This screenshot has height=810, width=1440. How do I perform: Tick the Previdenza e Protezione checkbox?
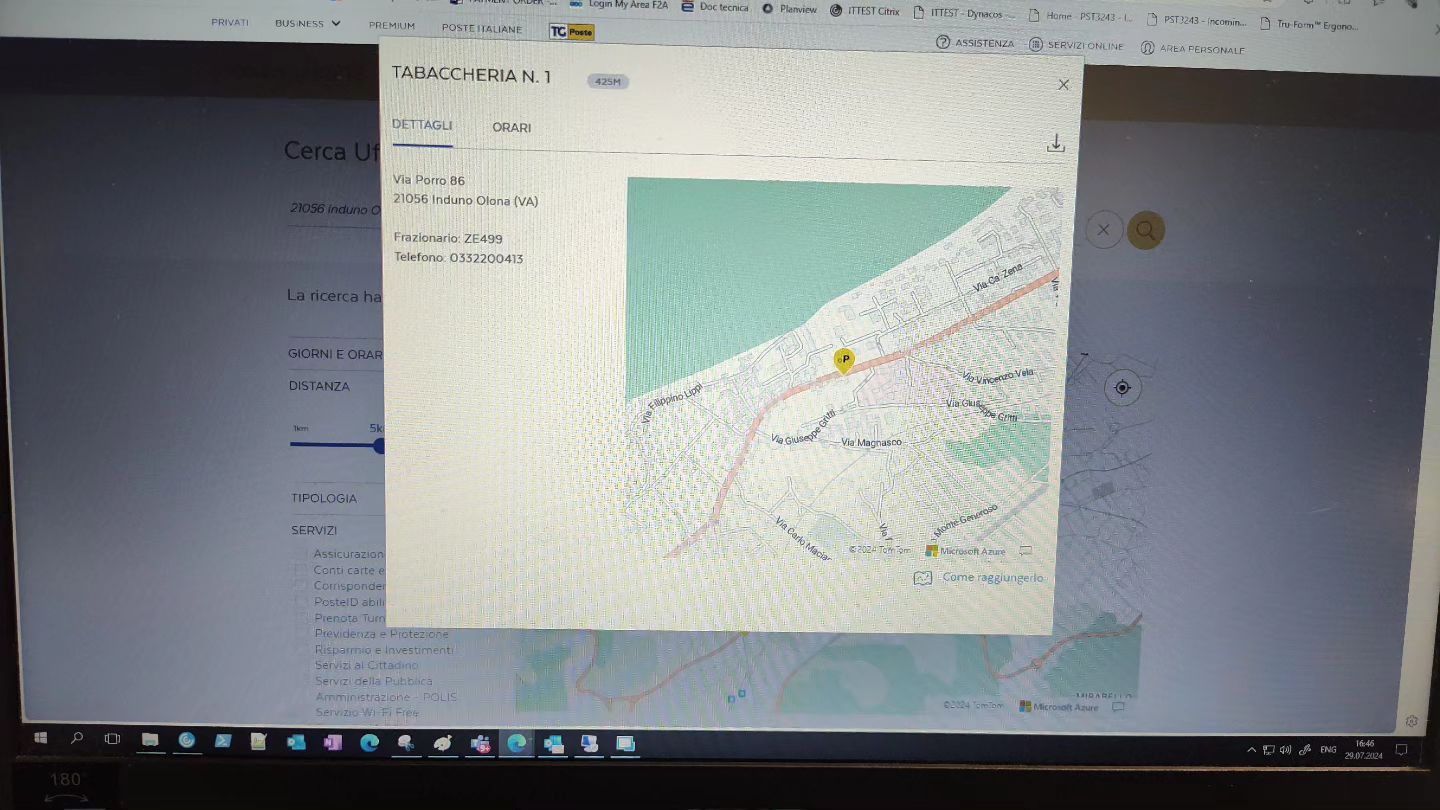tap(301, 633)
